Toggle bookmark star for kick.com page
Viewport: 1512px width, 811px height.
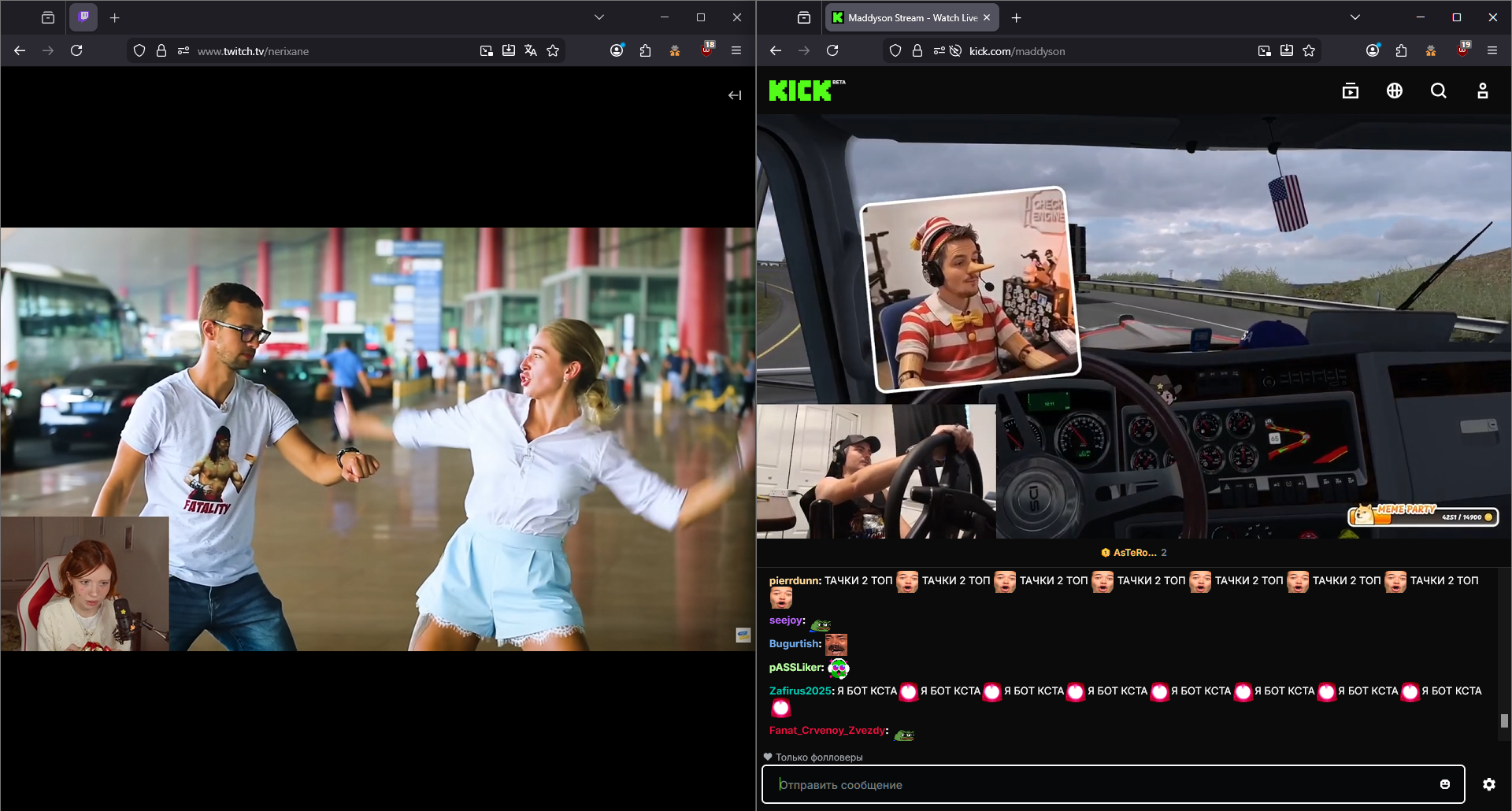coord(1309,51)
